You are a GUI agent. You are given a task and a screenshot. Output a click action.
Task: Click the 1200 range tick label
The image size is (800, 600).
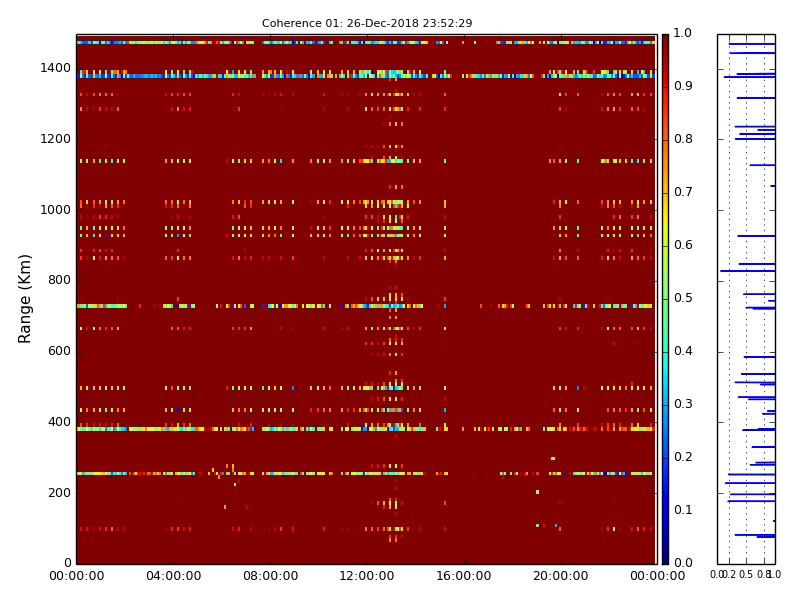(56, 139)
